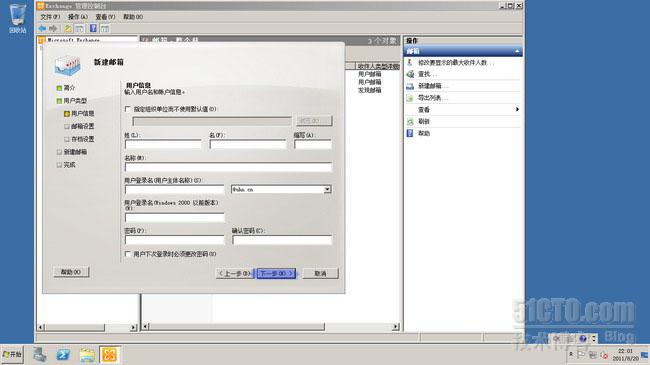Click the 导出列表 export icon in the action pane

[x=410, y=98]
